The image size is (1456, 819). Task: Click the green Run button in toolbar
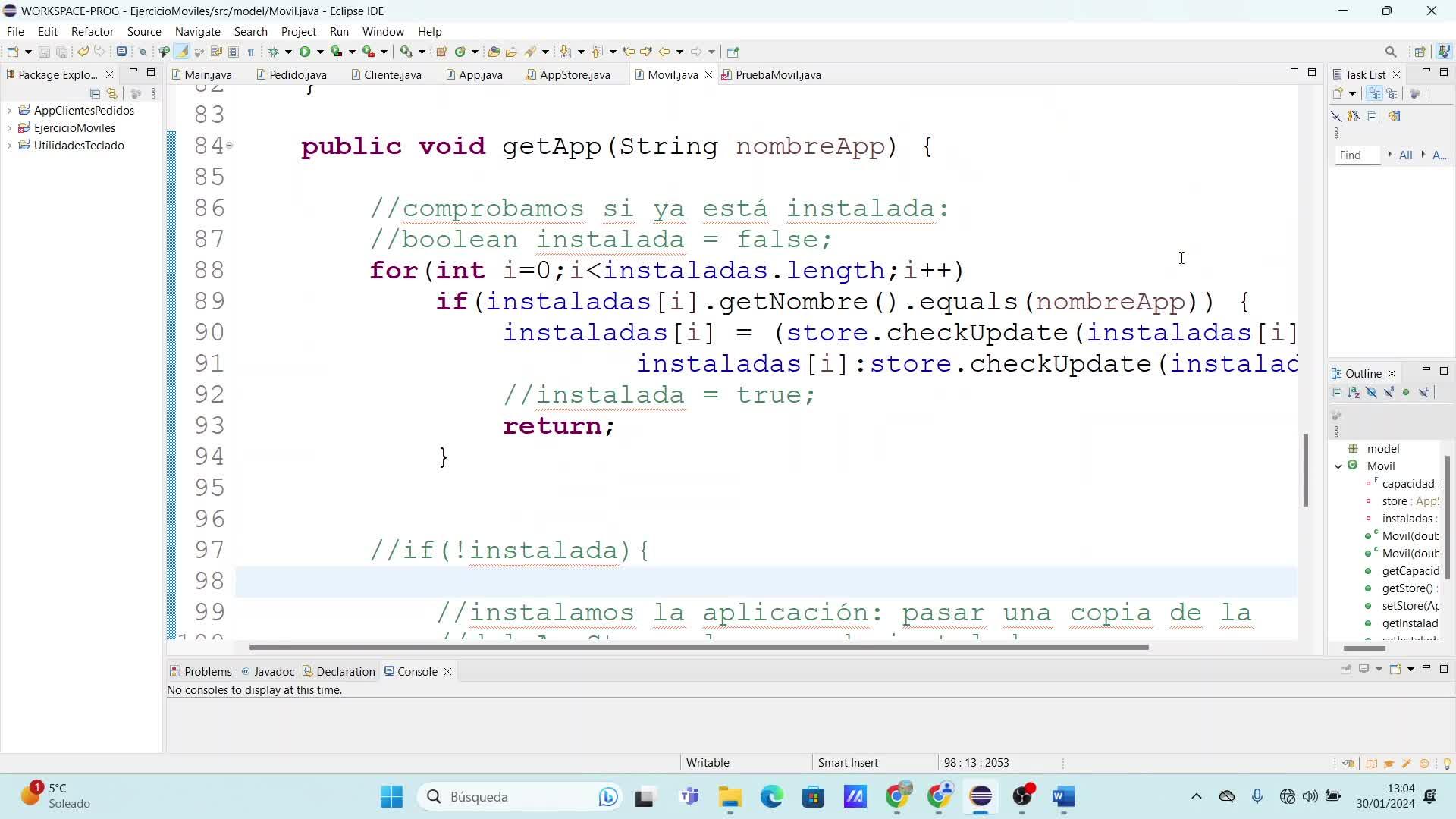point(305,52)
